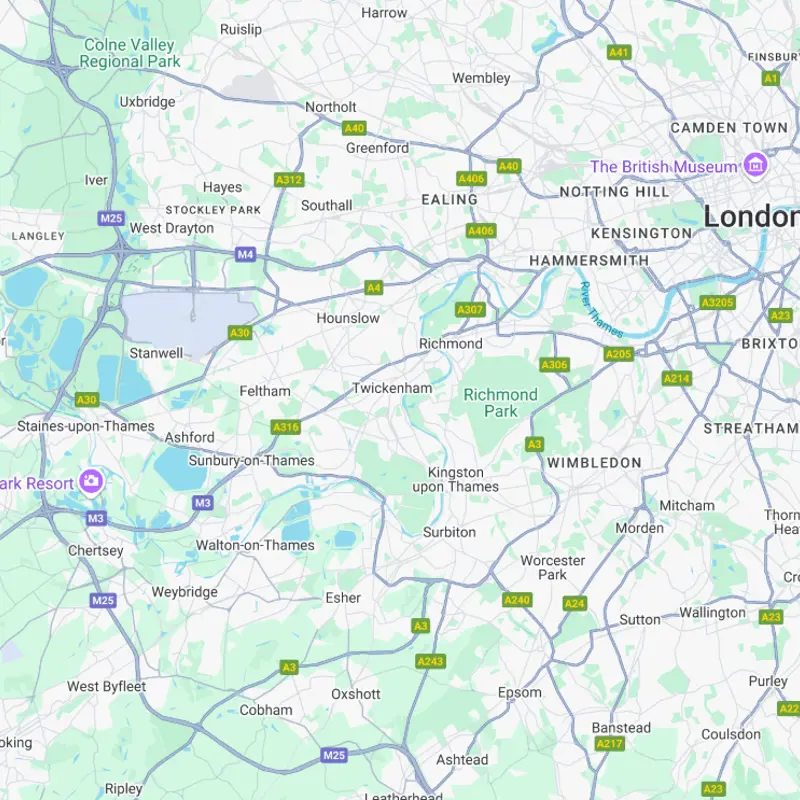The image size is (800, 800).
Task: Click the Hounslow place label
Action: click(348, 318)
